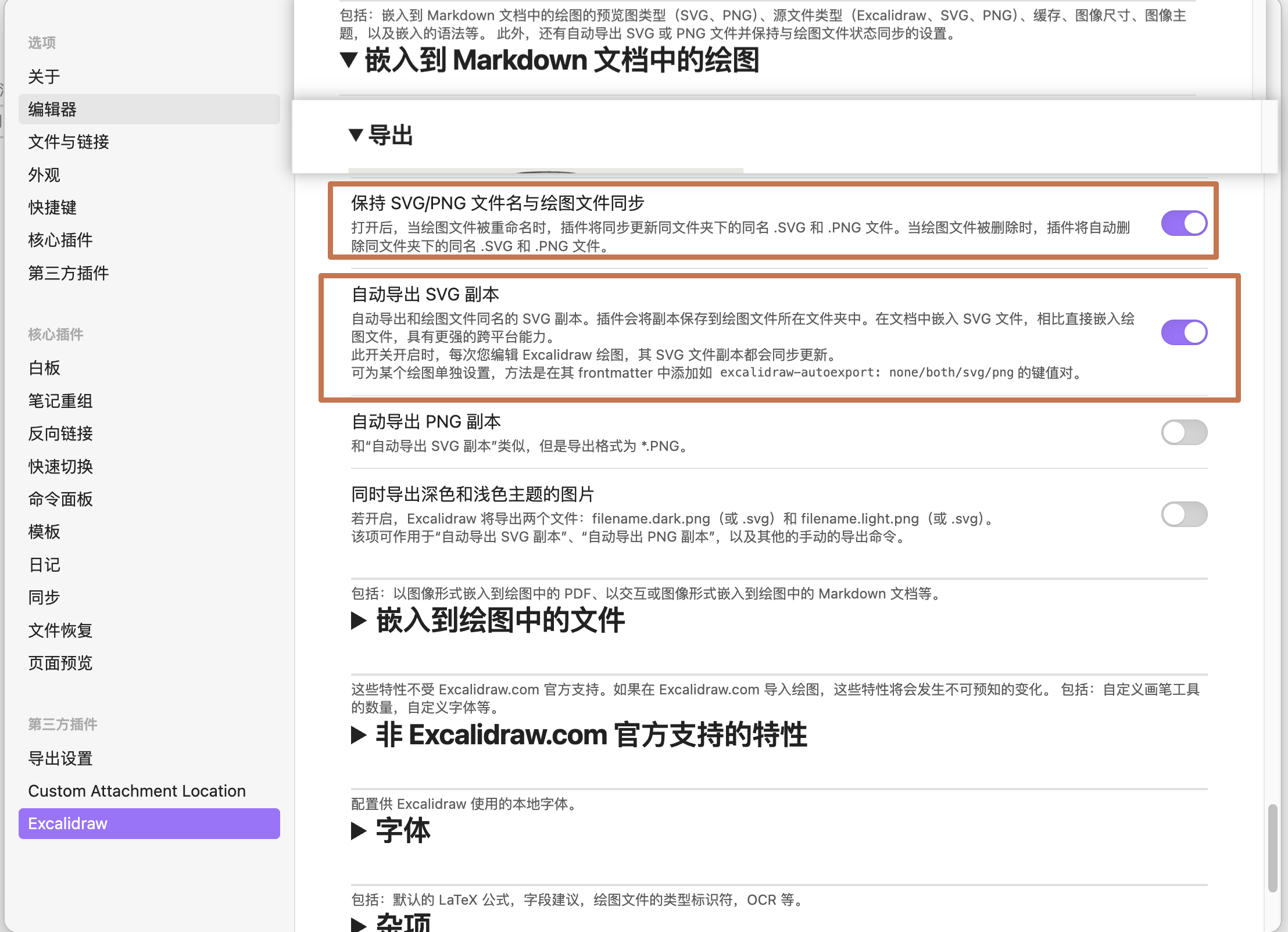Image resolution: width=1288 pixels, height=932 pixels.
Task: Turn off 自动导出 SVG 副本 toggle
Action: point(1183,332)
